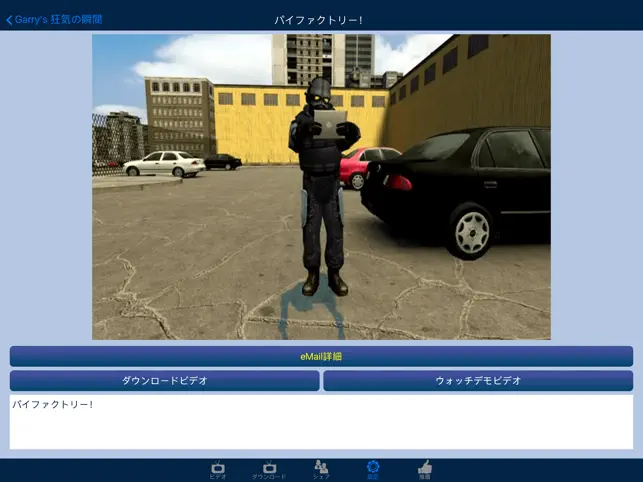
Task: Click the パイファクトリー! page title
Action: coord(319,20)
